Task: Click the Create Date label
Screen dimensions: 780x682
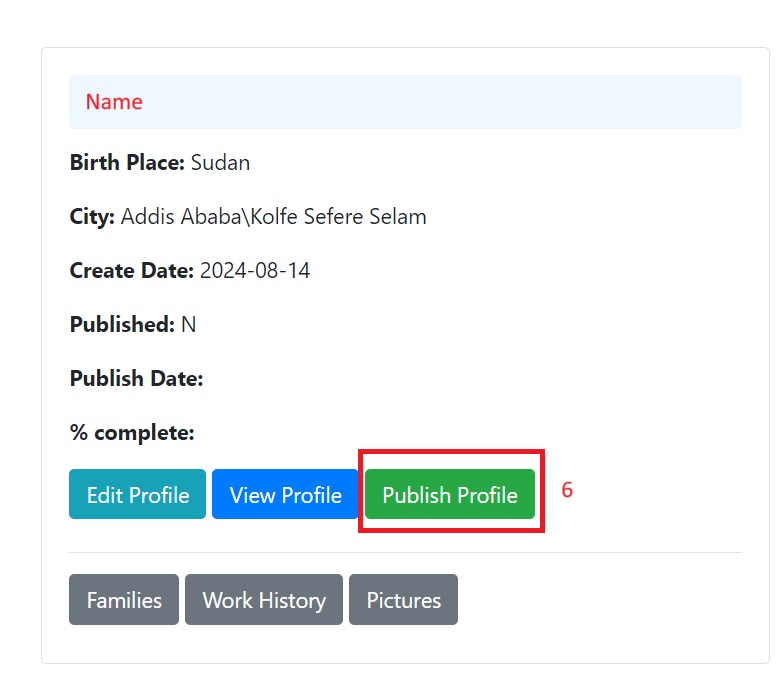Action: pyautogui.click(x=132, y=271)
